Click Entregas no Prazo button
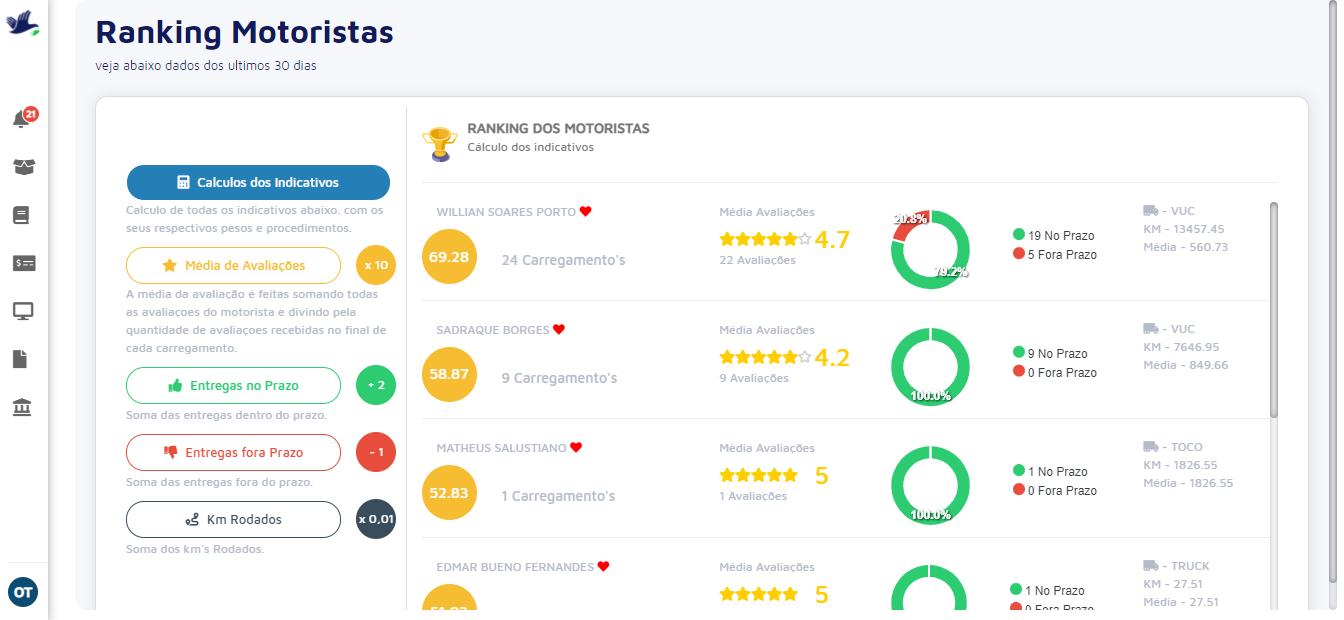 coord(233,385)
